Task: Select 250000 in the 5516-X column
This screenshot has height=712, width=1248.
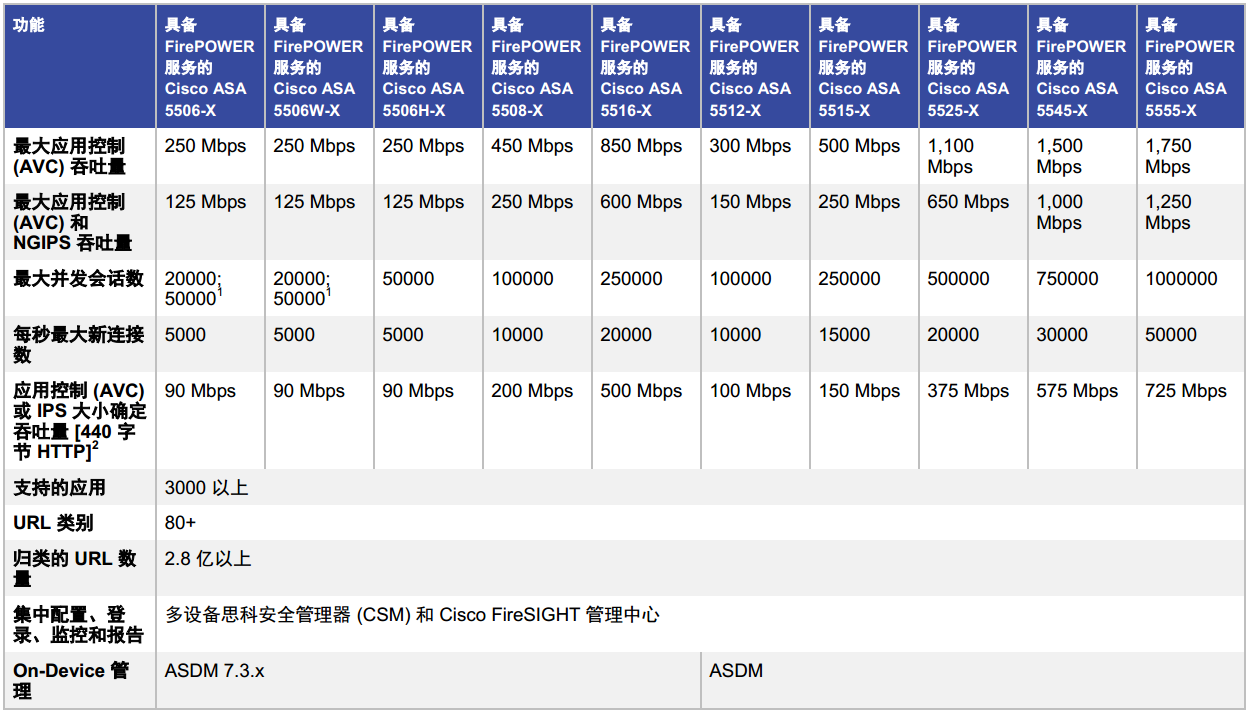Action: pyautogui.click(x=632, y=279)
